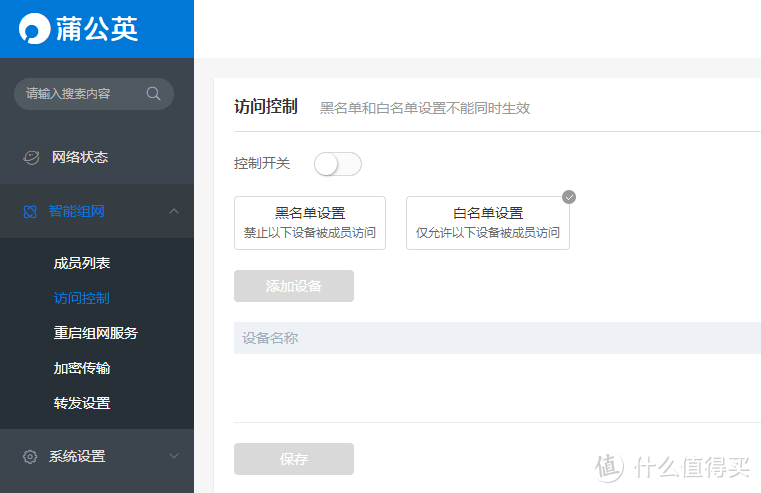Select the 白名单设置 option card

[x=488, y=223]
